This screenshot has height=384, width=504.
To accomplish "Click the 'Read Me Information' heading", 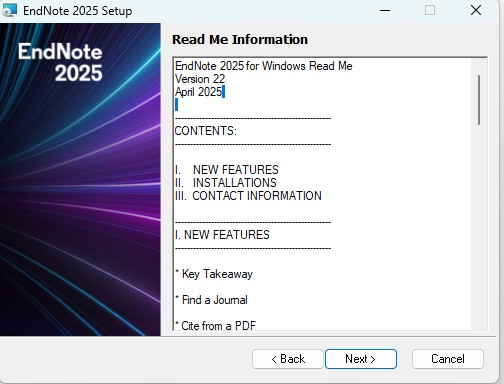I will pyautogui.click(x=240, y=40).
